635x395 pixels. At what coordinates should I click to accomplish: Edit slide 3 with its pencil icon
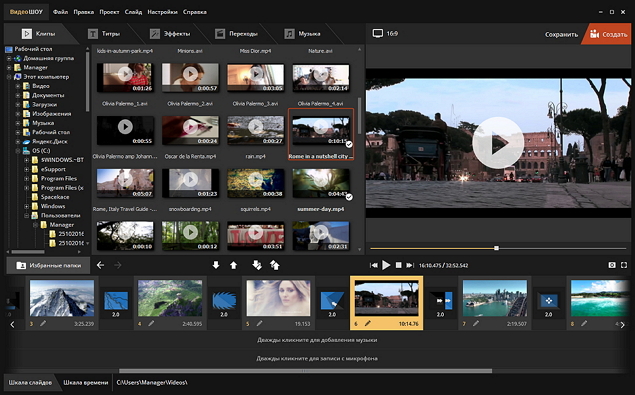tap(43, 323)
